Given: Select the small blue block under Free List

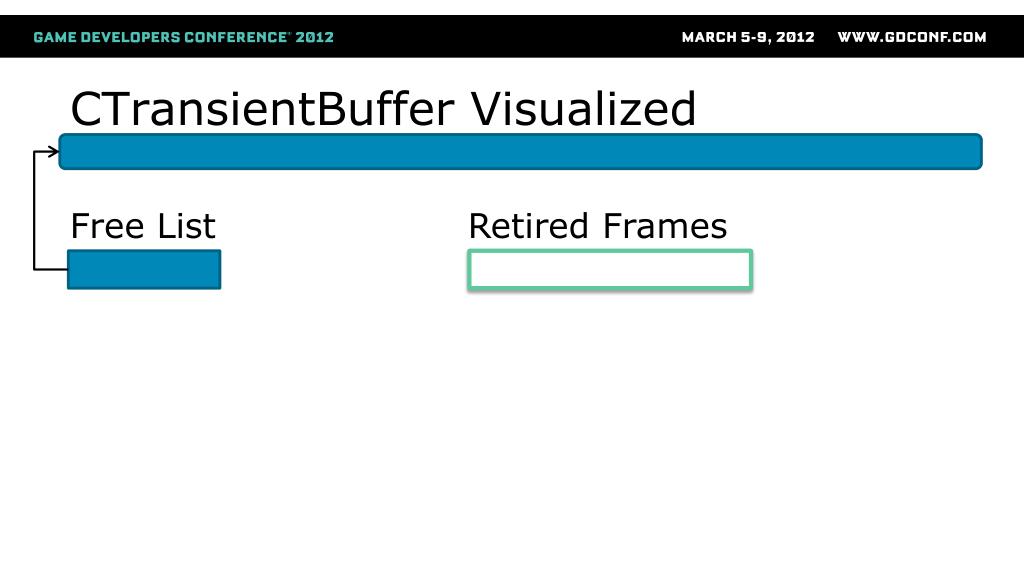Looking at the screenshot, I should pos(144,270).
